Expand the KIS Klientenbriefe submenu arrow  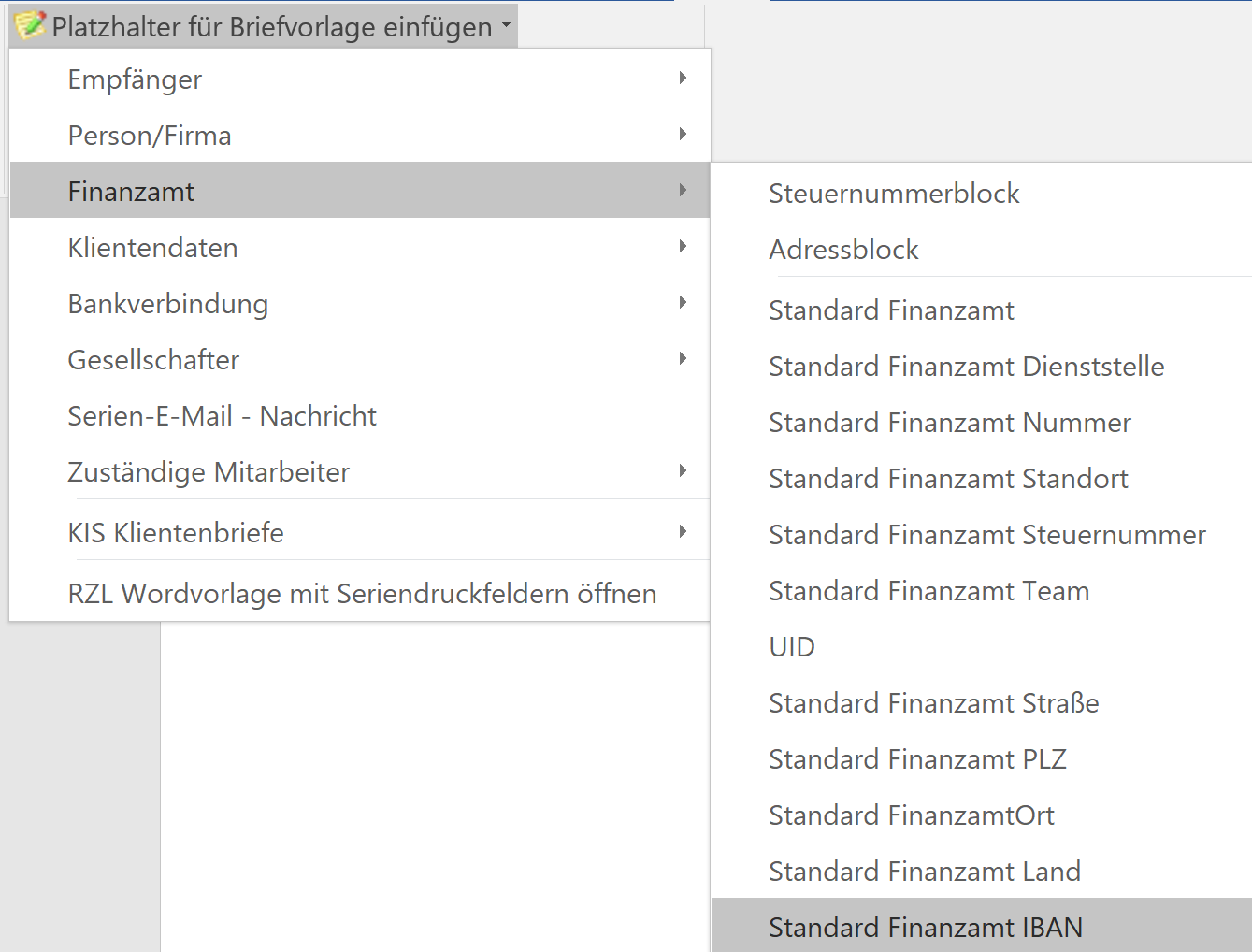[x=683, y=530]
